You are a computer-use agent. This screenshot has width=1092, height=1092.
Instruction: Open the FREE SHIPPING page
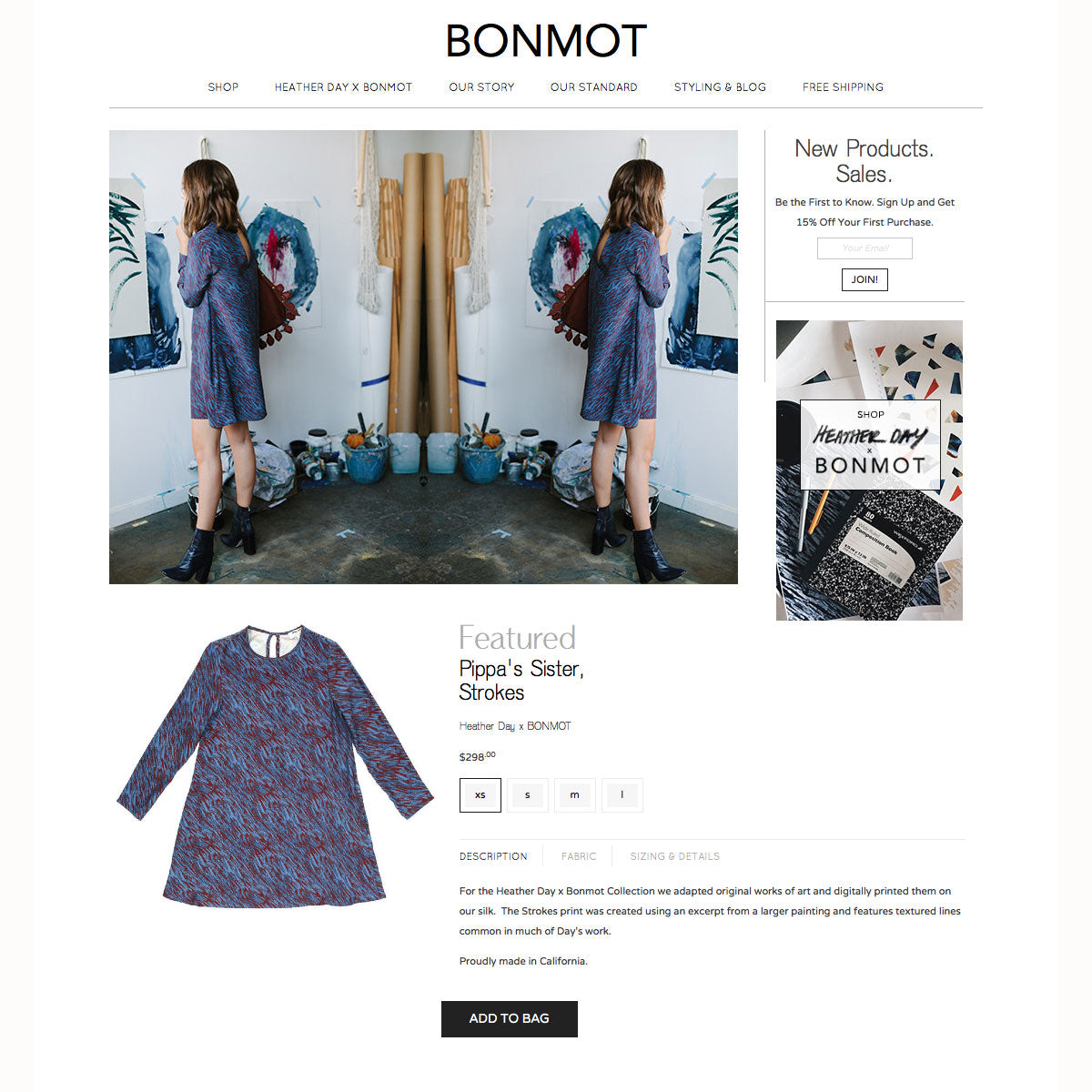[843, 87]
